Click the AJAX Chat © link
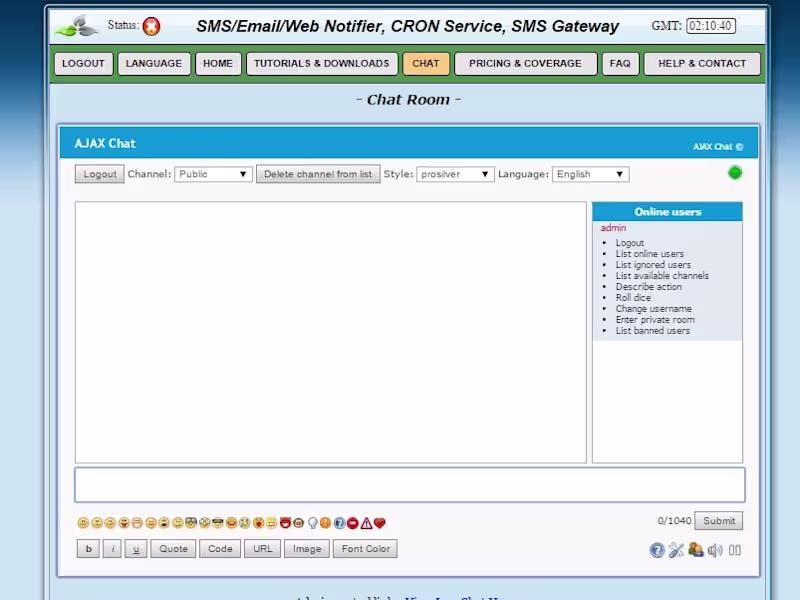800x600 pixels. pos(718,147)
